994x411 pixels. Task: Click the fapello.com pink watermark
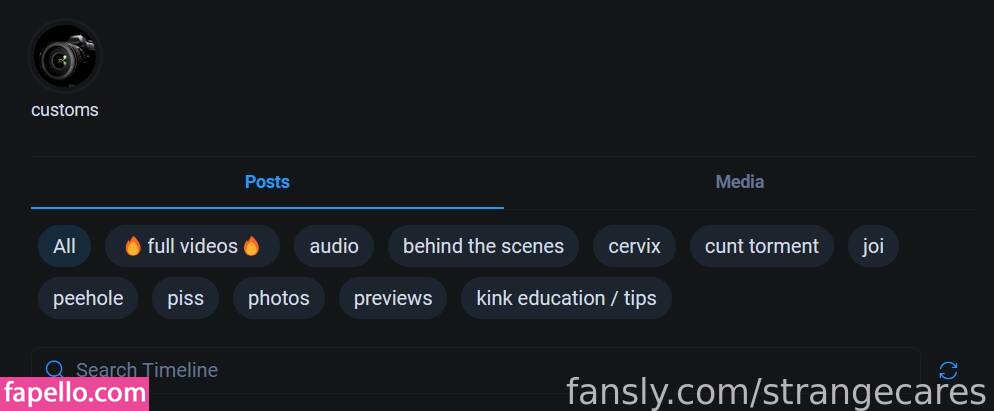(74, 394)
